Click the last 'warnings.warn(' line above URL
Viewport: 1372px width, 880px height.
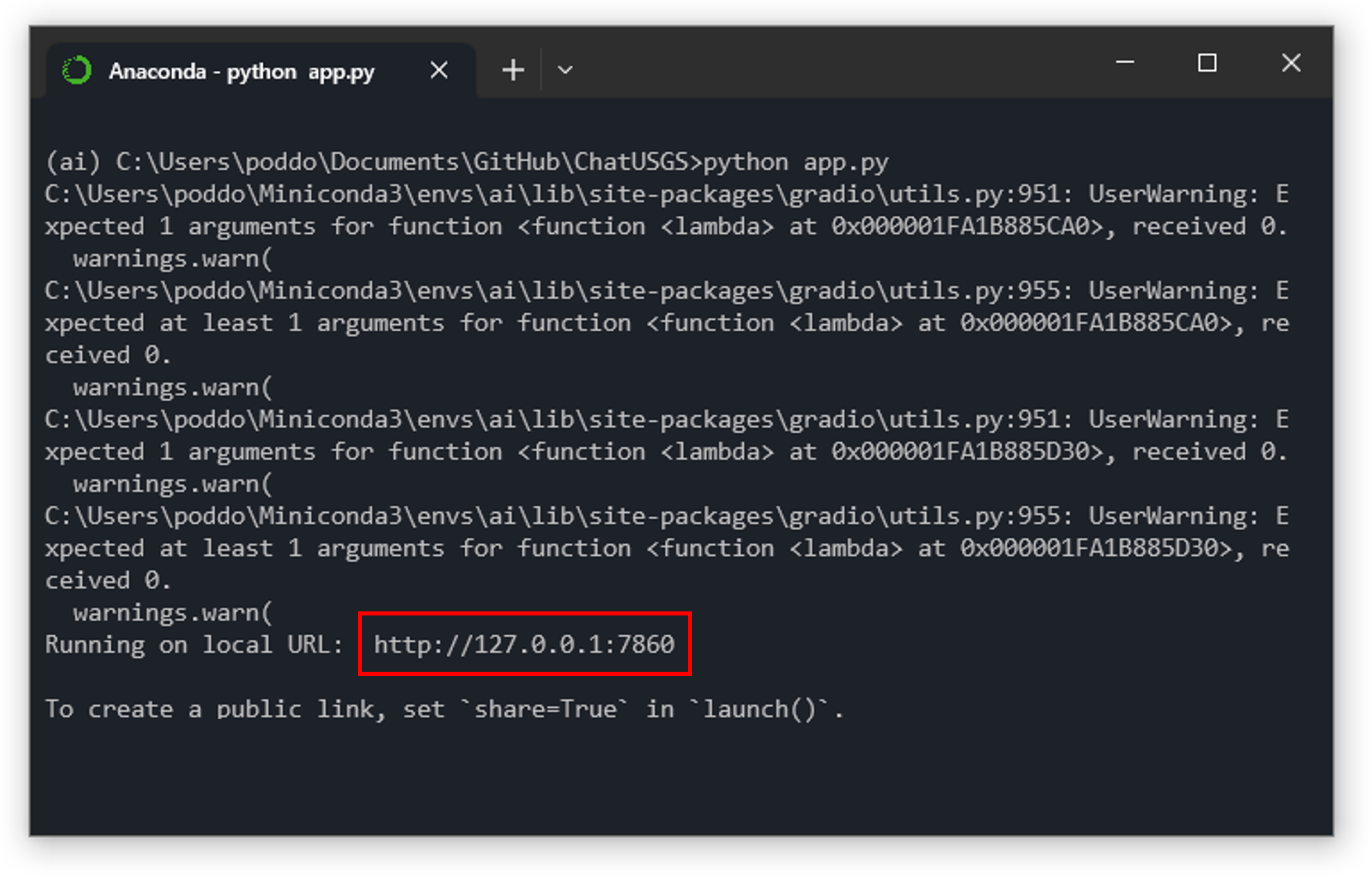[x=172, y=613]
